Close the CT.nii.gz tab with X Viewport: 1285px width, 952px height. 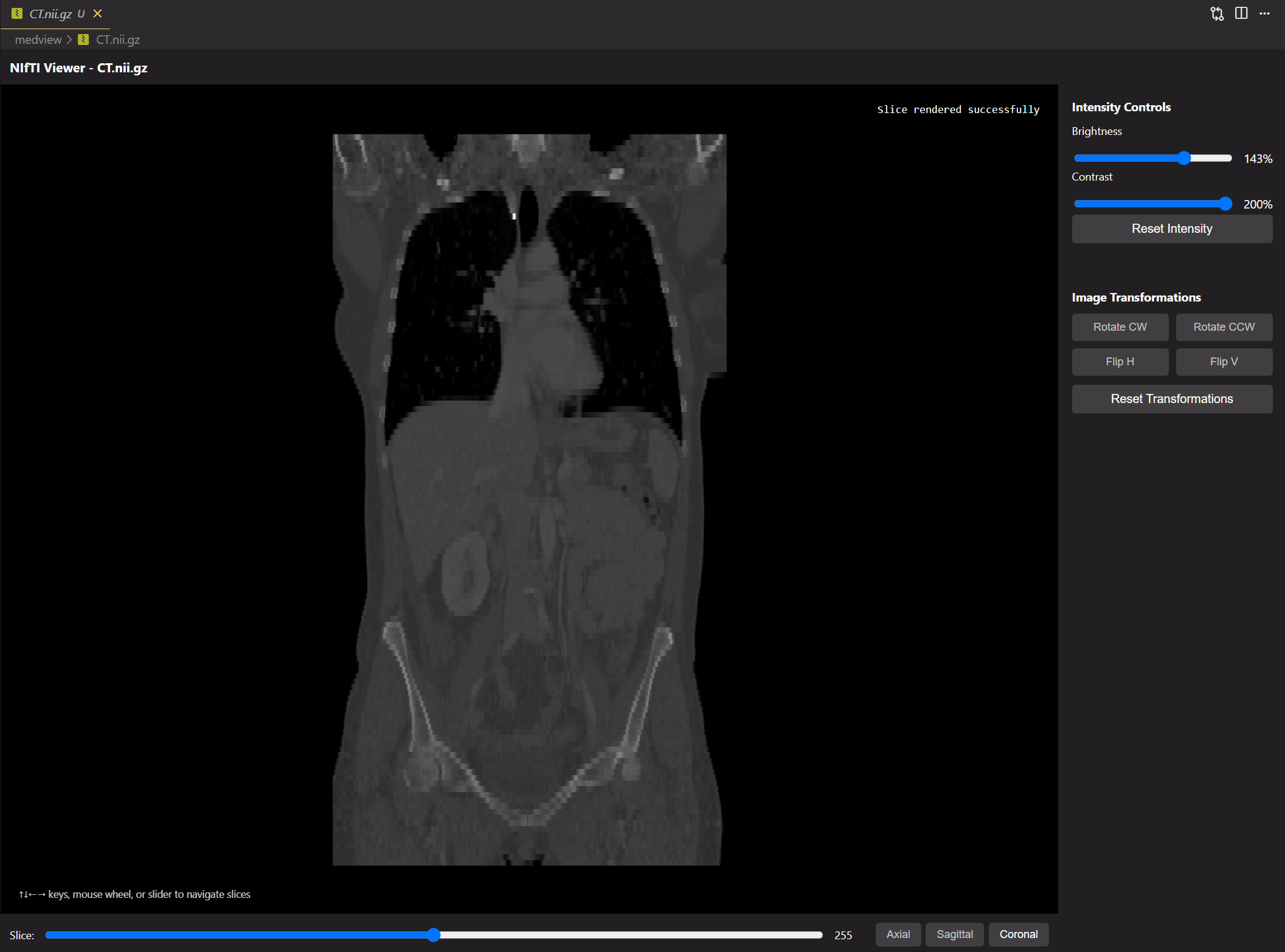[x=97, y=13]
